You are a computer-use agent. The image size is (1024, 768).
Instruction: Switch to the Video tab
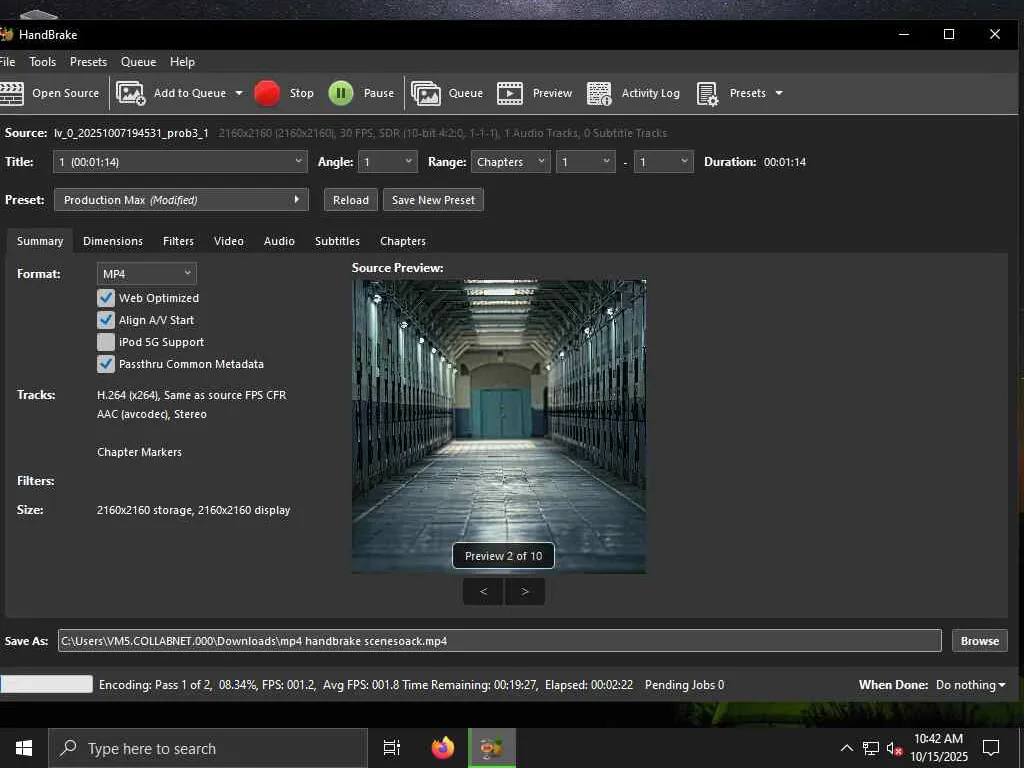(x=228, y=241)
